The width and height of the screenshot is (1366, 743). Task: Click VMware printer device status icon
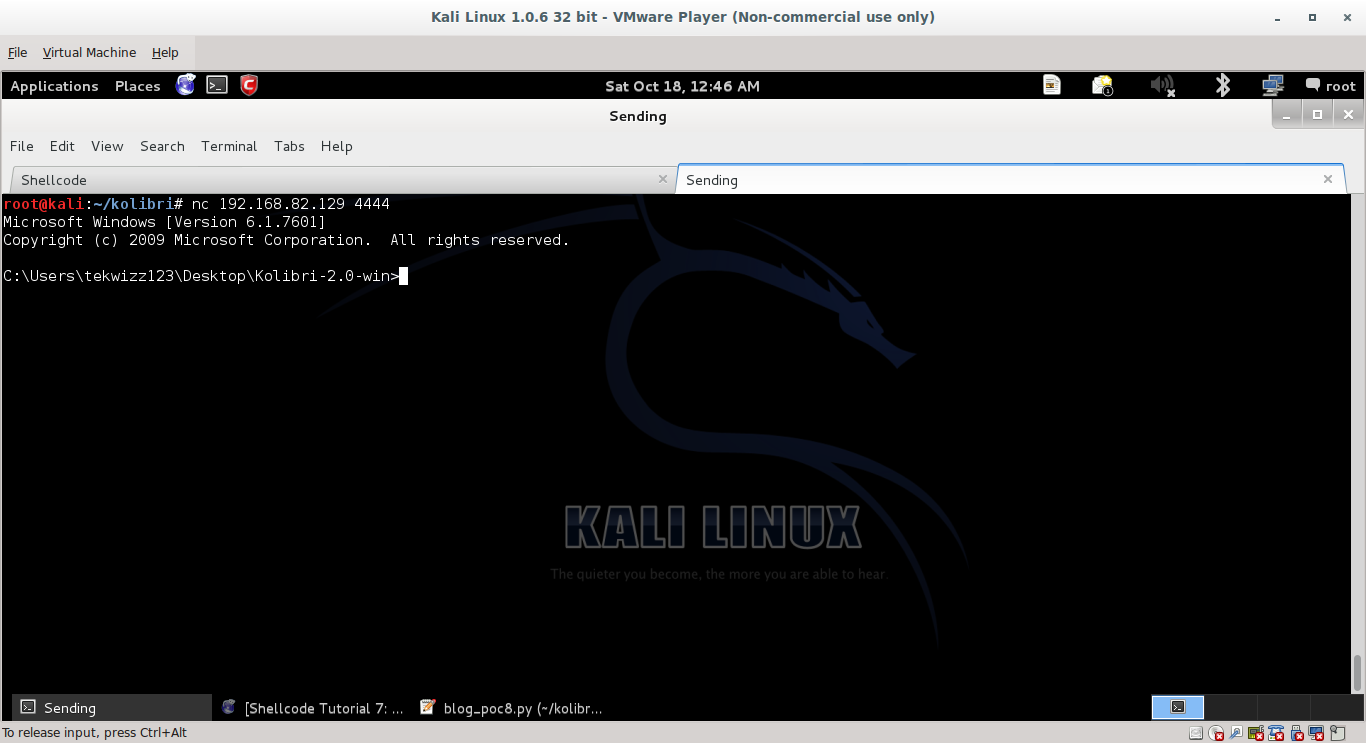(1277, 733)
